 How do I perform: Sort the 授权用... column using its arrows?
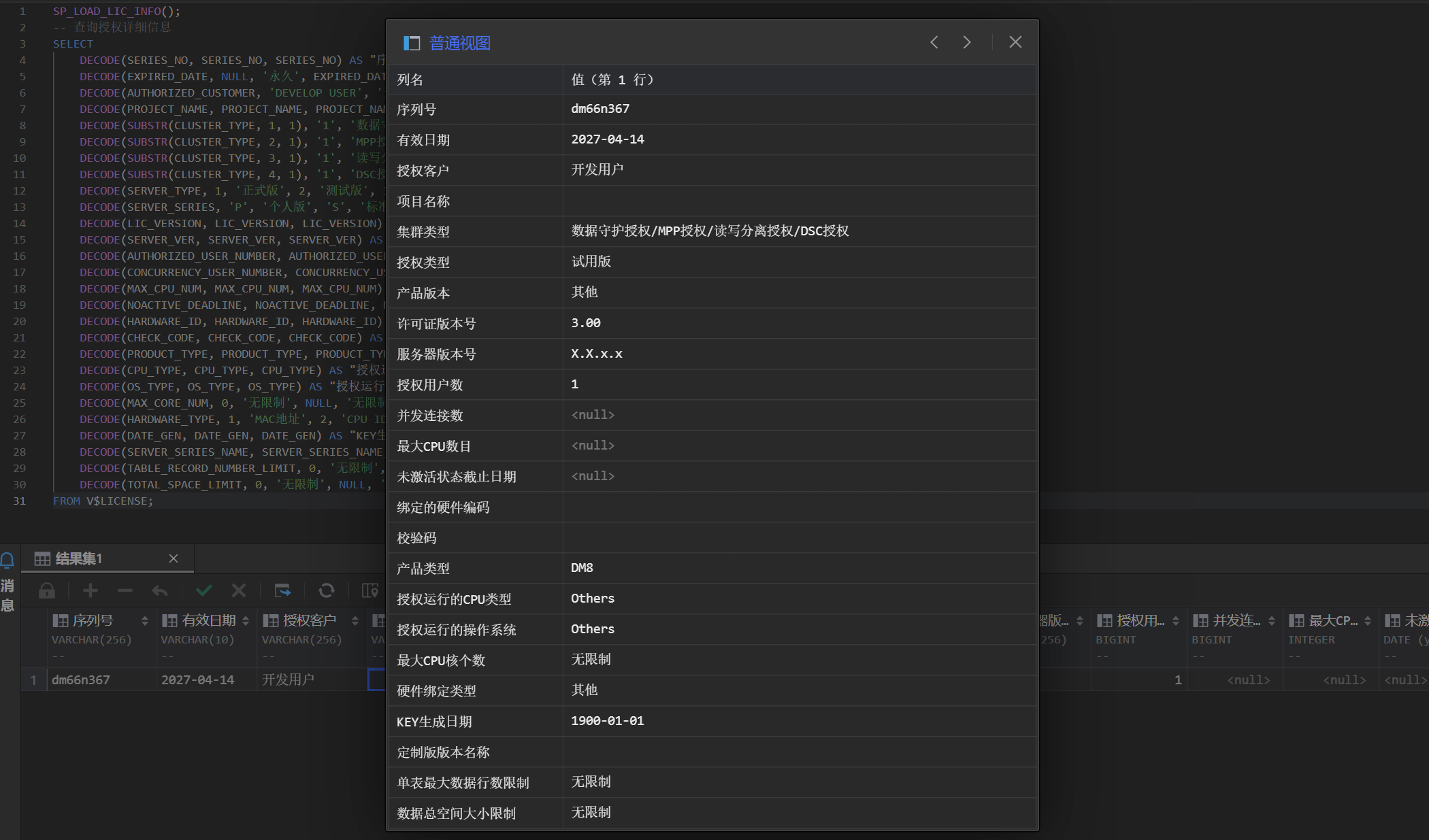(1175, 620)
